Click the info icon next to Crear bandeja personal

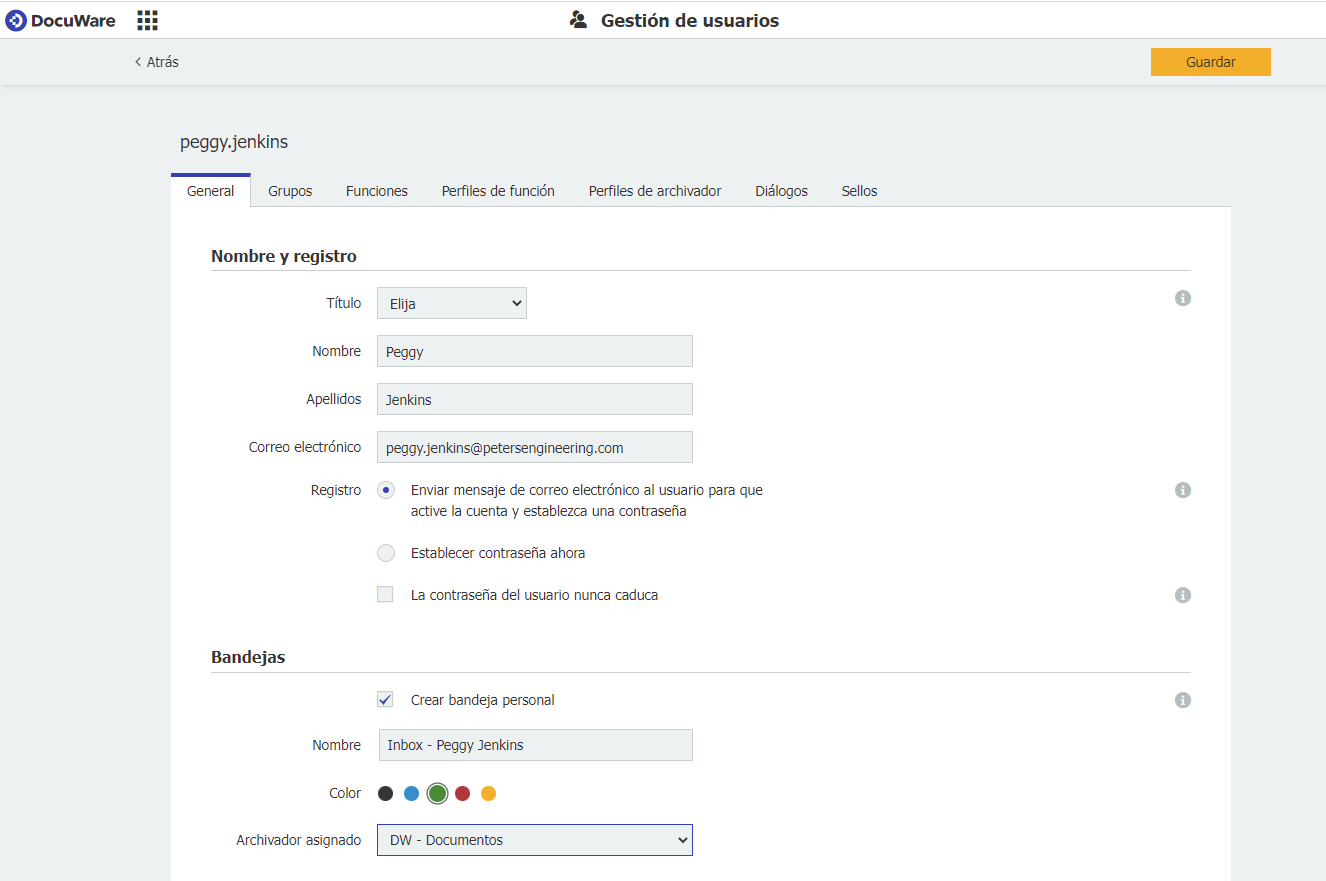tap(1183, 700)
